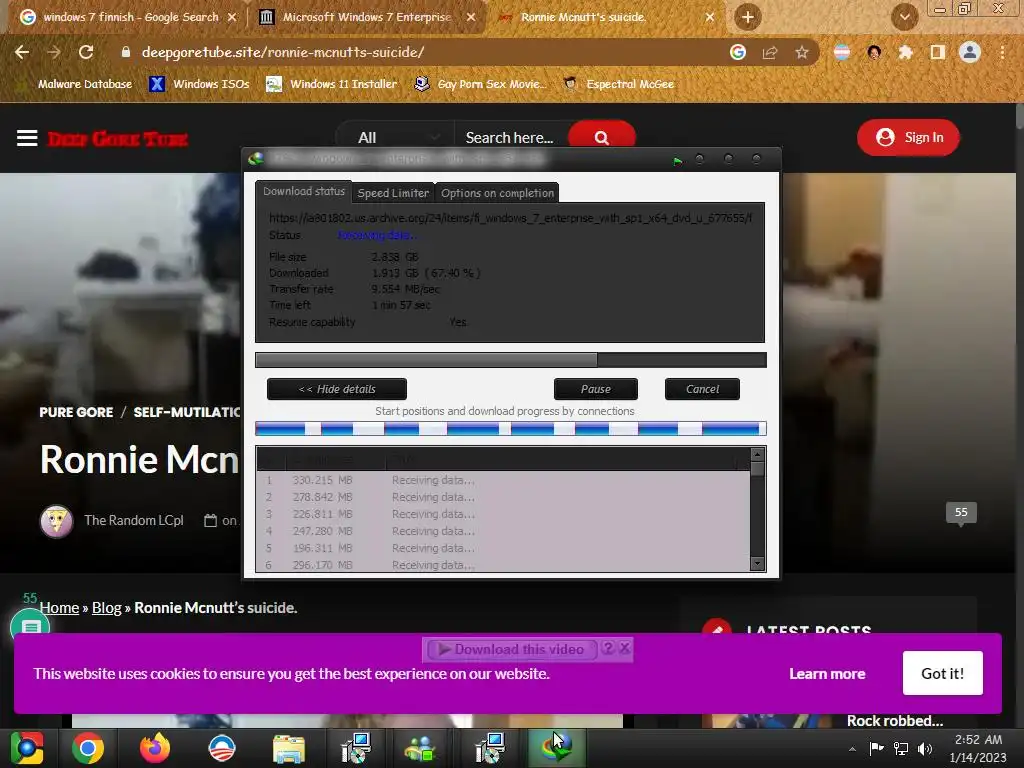
Task: Reload the current page
Action: tap(86, 52)
